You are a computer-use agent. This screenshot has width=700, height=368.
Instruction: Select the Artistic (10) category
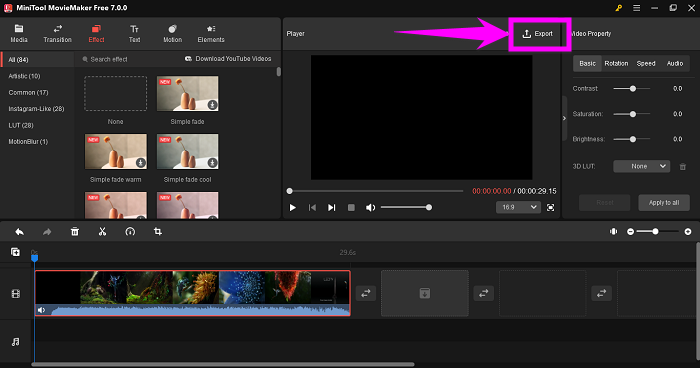(24, 76)
